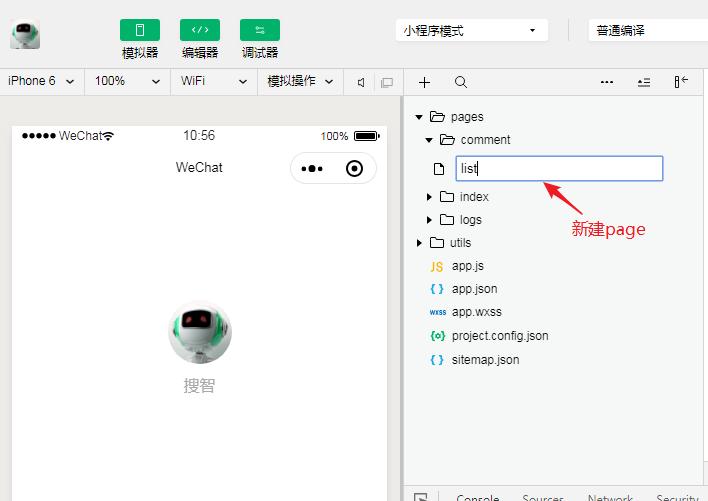708x501 pixels.
Task: Click the braces icon beside sitemap.json
Action: (437, 360)
